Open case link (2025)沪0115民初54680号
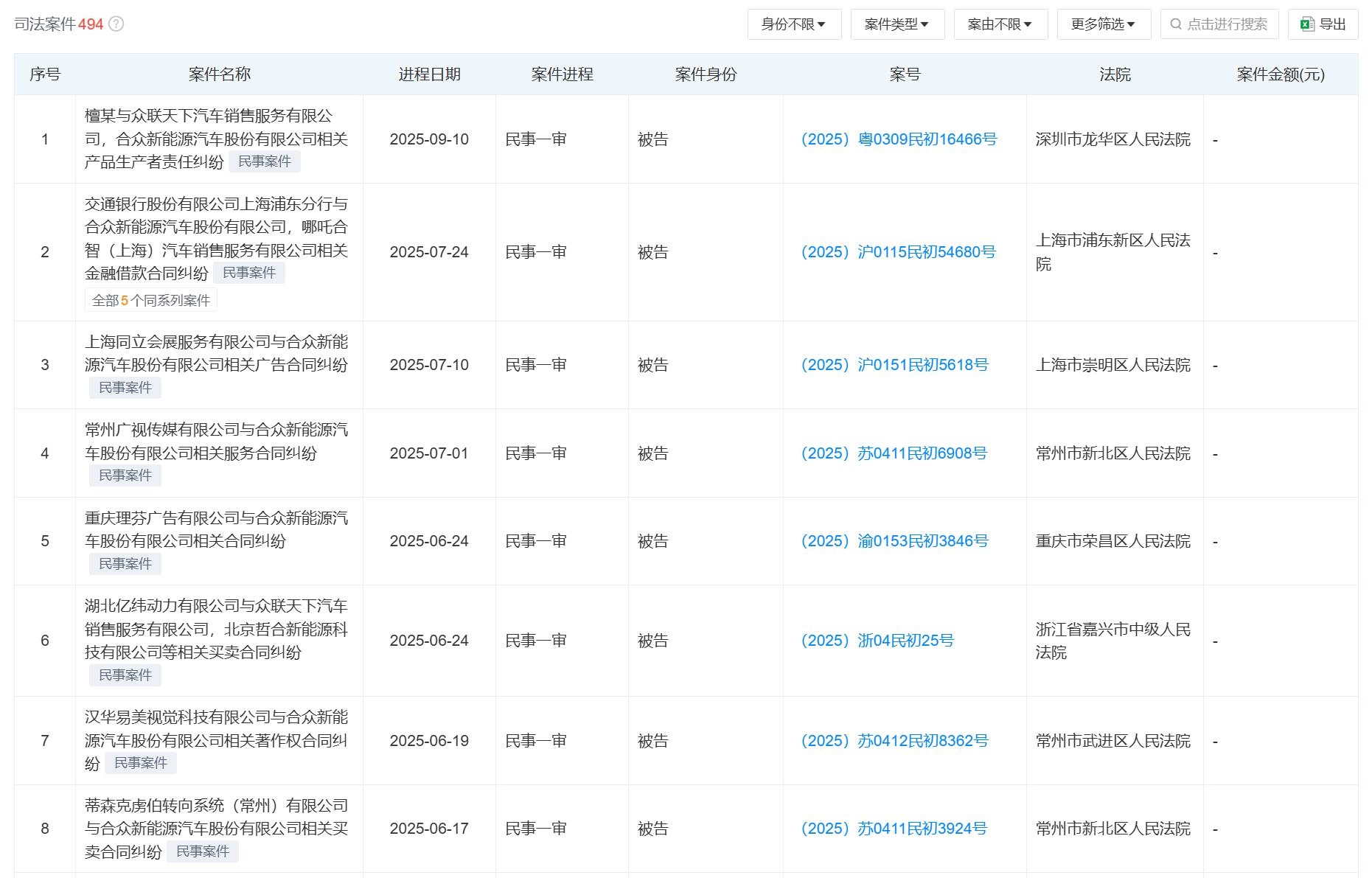1372x878 pixels. [898, 252]
